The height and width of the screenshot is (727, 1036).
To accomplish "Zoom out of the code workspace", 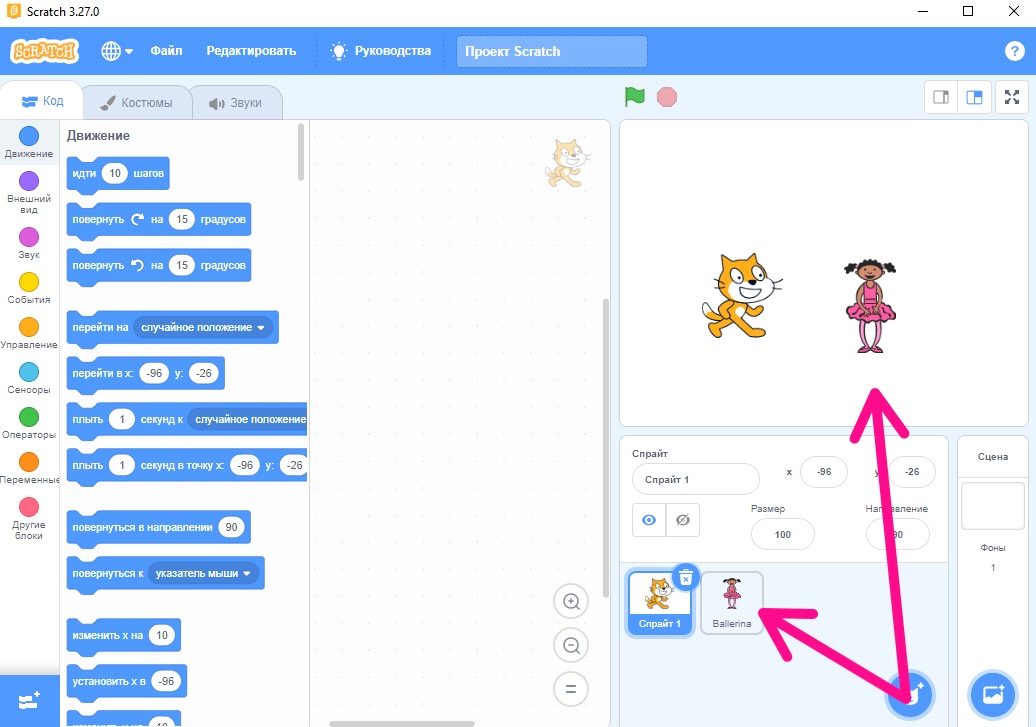I will [x=571, y=645].
